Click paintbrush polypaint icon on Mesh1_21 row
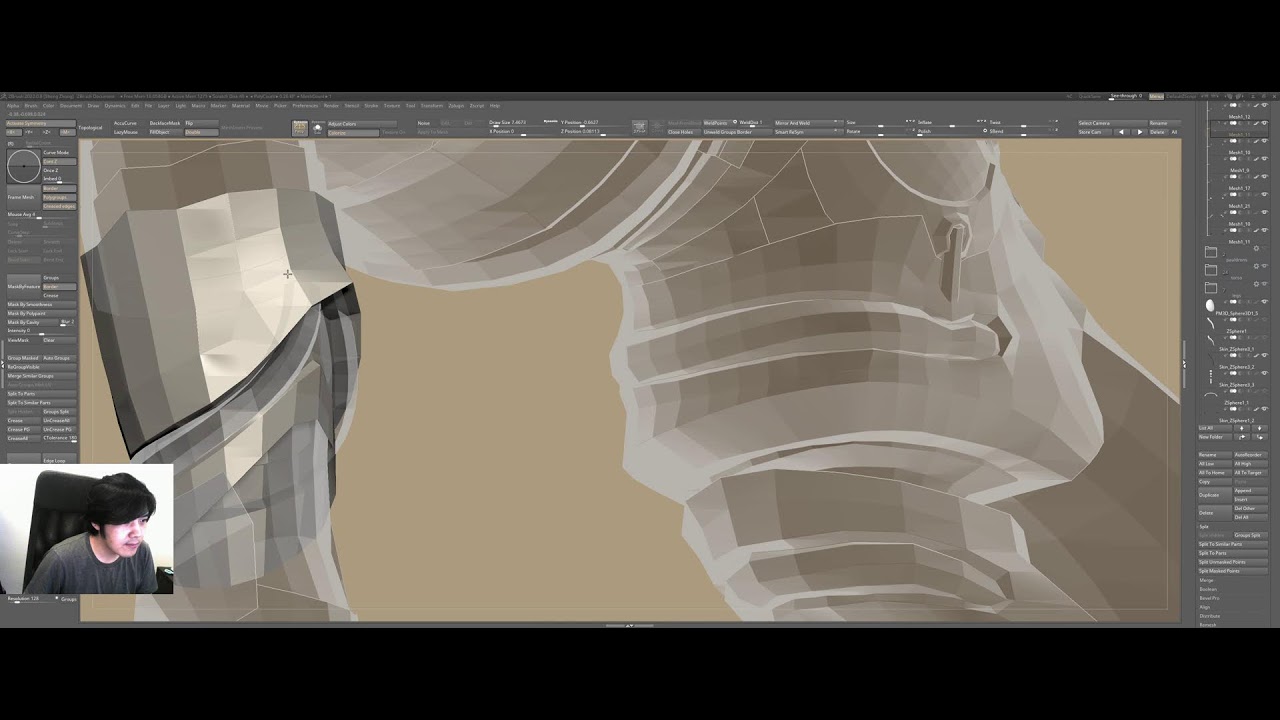This screenshot has height=720, width=1280. 1256,195
